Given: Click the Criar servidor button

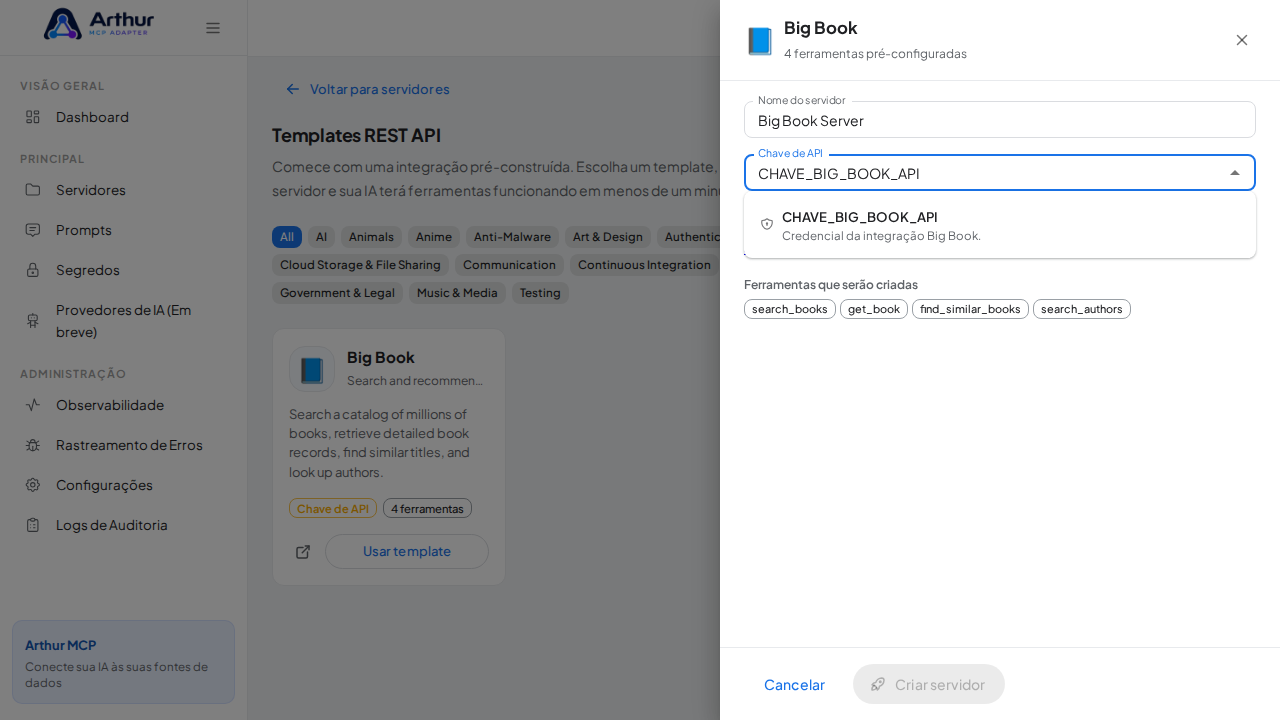Looking at the screenshot, I should tap(929, 684).
